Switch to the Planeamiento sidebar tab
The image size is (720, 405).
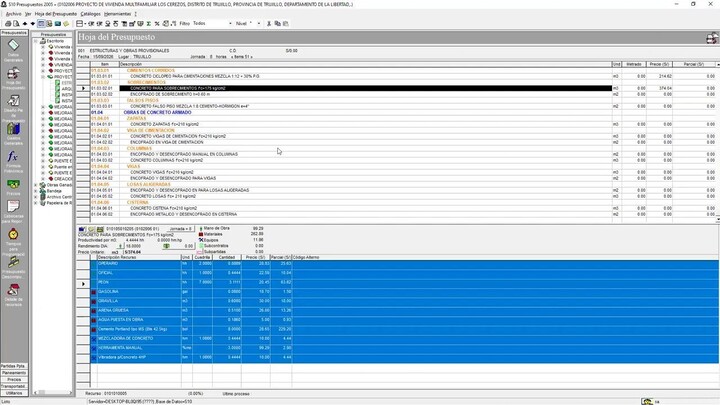coord(14,373)
